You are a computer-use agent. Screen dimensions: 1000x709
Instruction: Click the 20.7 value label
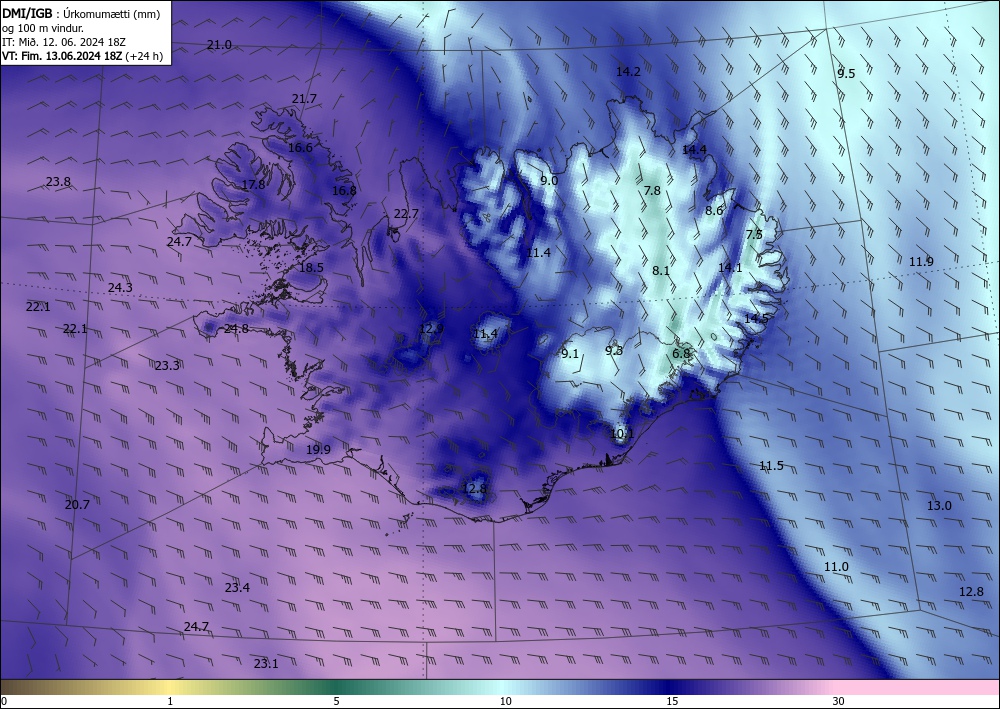coord(77,505)
